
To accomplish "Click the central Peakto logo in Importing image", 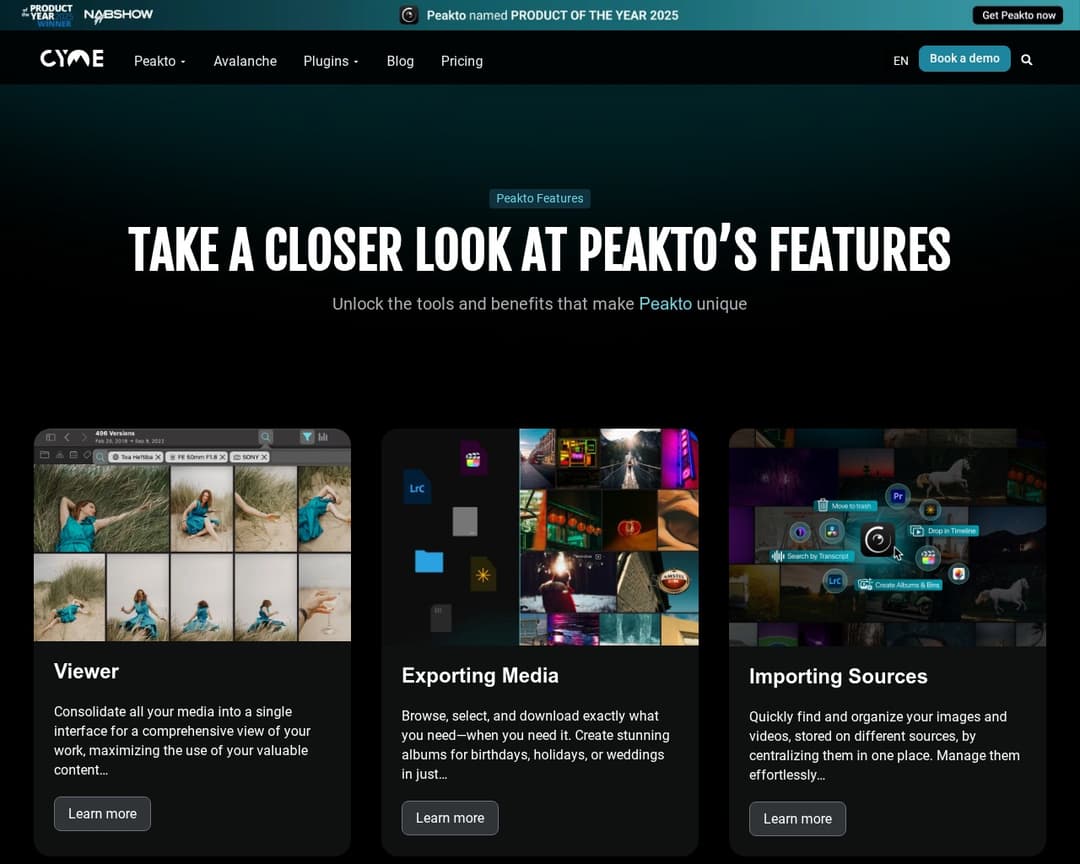I will tap(878, 540).
